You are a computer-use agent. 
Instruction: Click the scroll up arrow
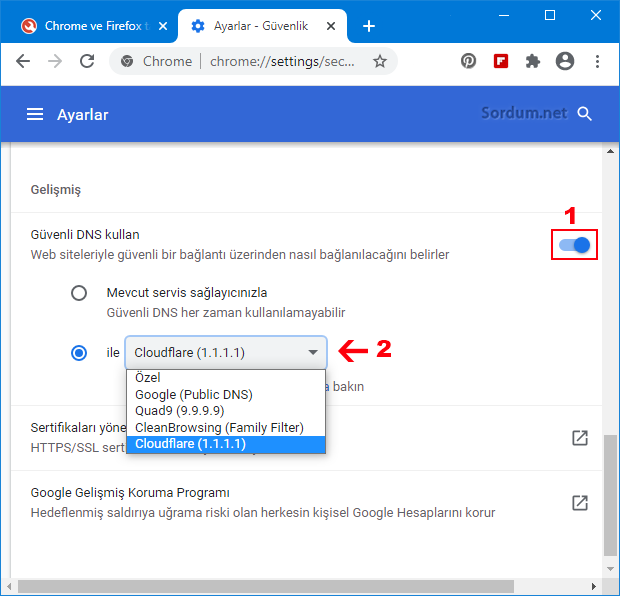coord(610,151)
